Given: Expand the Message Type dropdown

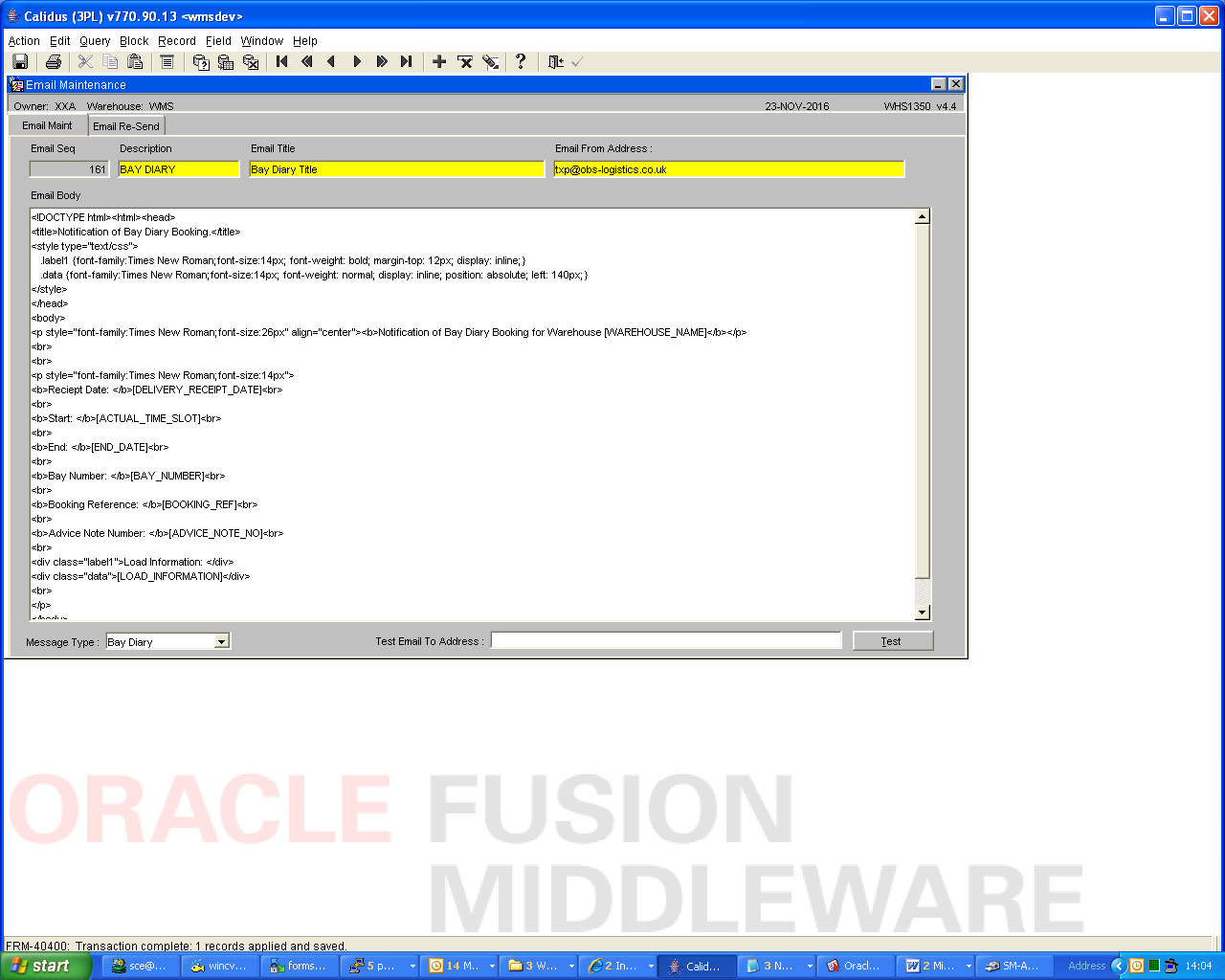Looking at the screenshot, I should pyautogui.click(x=222, y=641).
